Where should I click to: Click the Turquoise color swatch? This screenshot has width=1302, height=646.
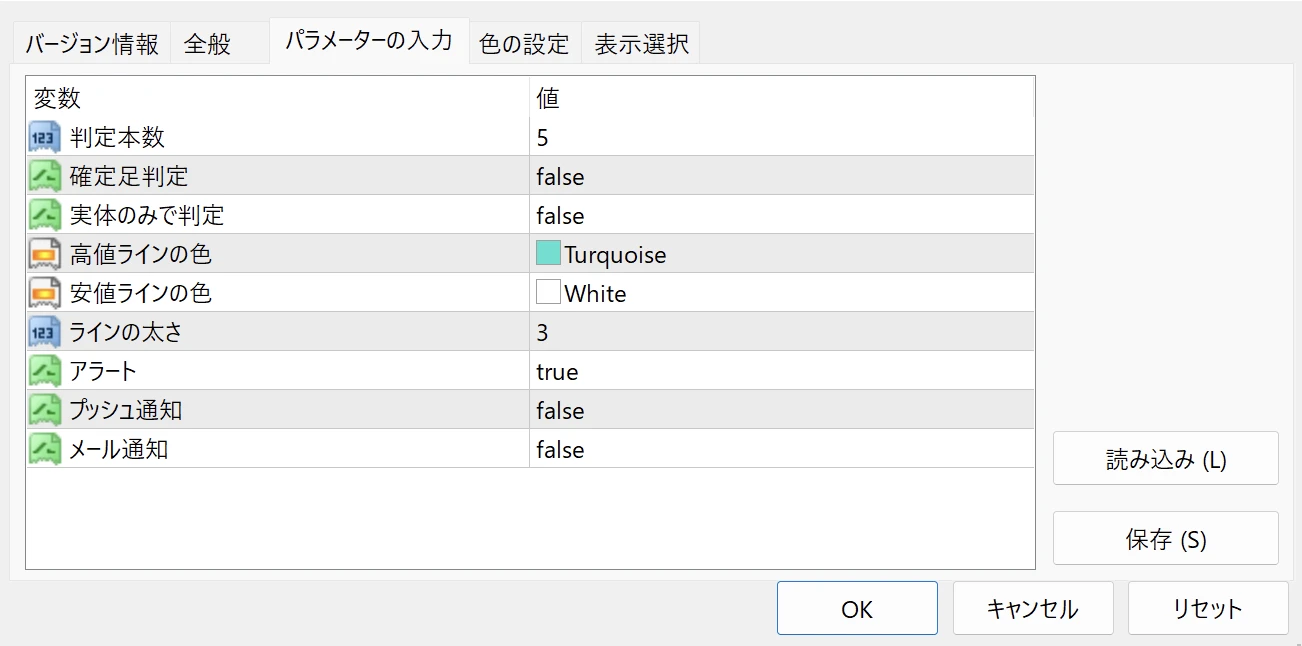click(x=548, y=254)
